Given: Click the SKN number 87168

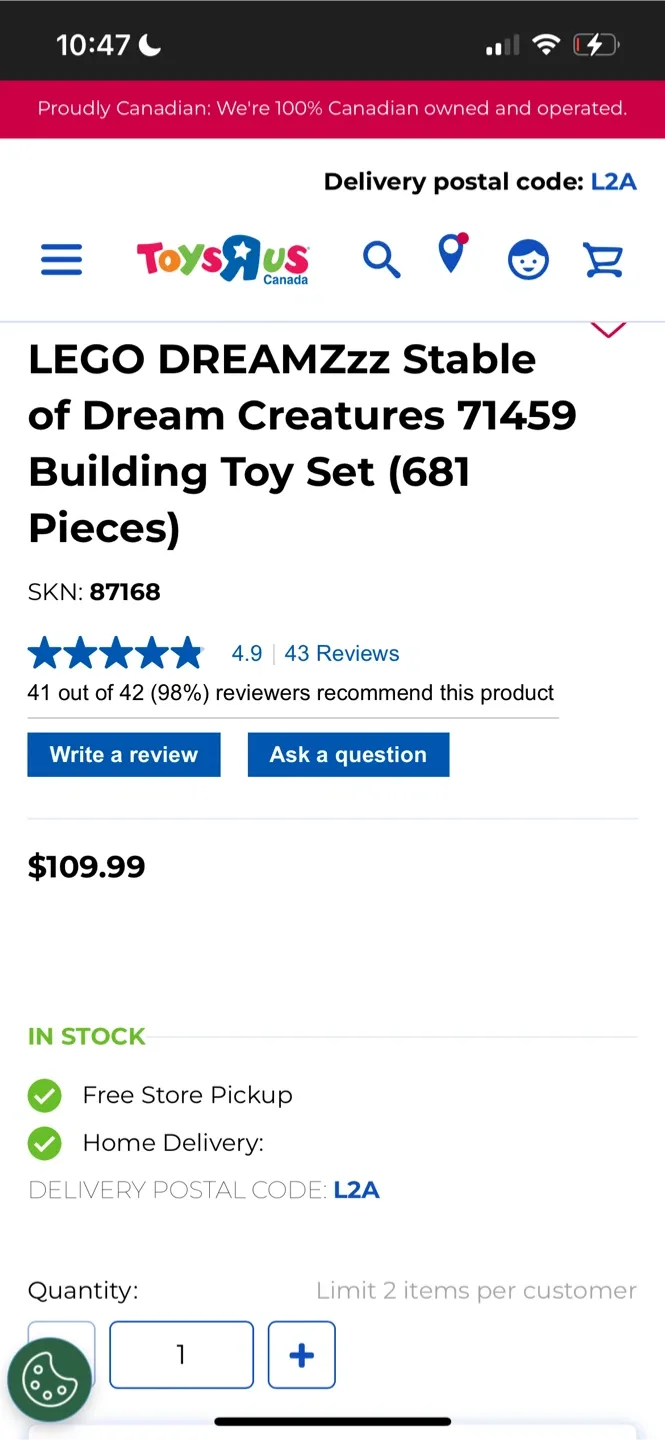Looking at the screenshot, I should coord(125,591).
